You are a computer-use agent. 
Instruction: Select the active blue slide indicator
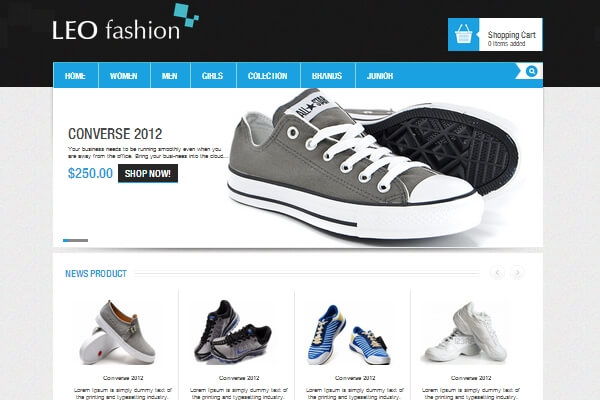[65, 240]
